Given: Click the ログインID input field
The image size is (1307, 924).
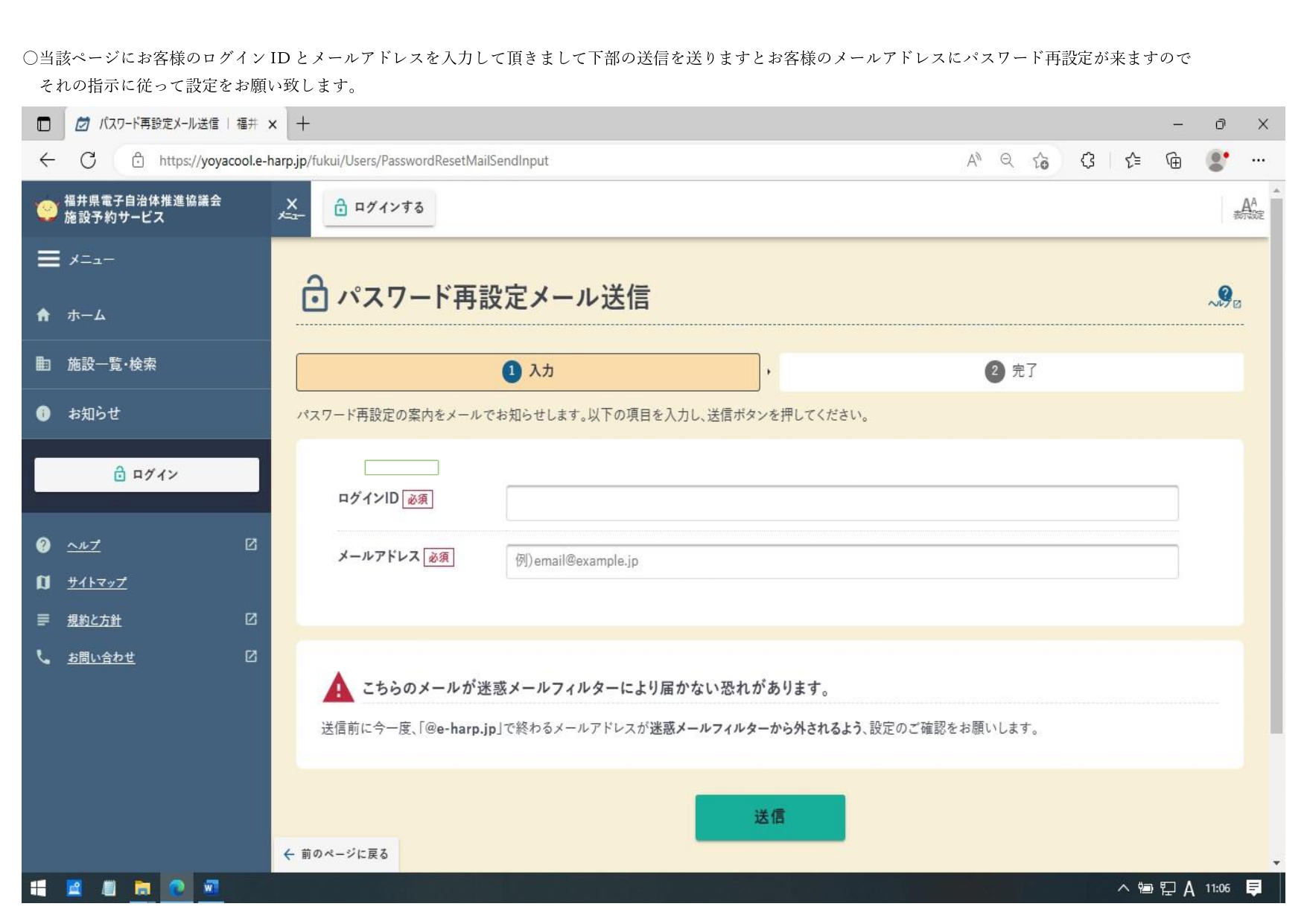Looking at the screenshot, I should [842, 503].
